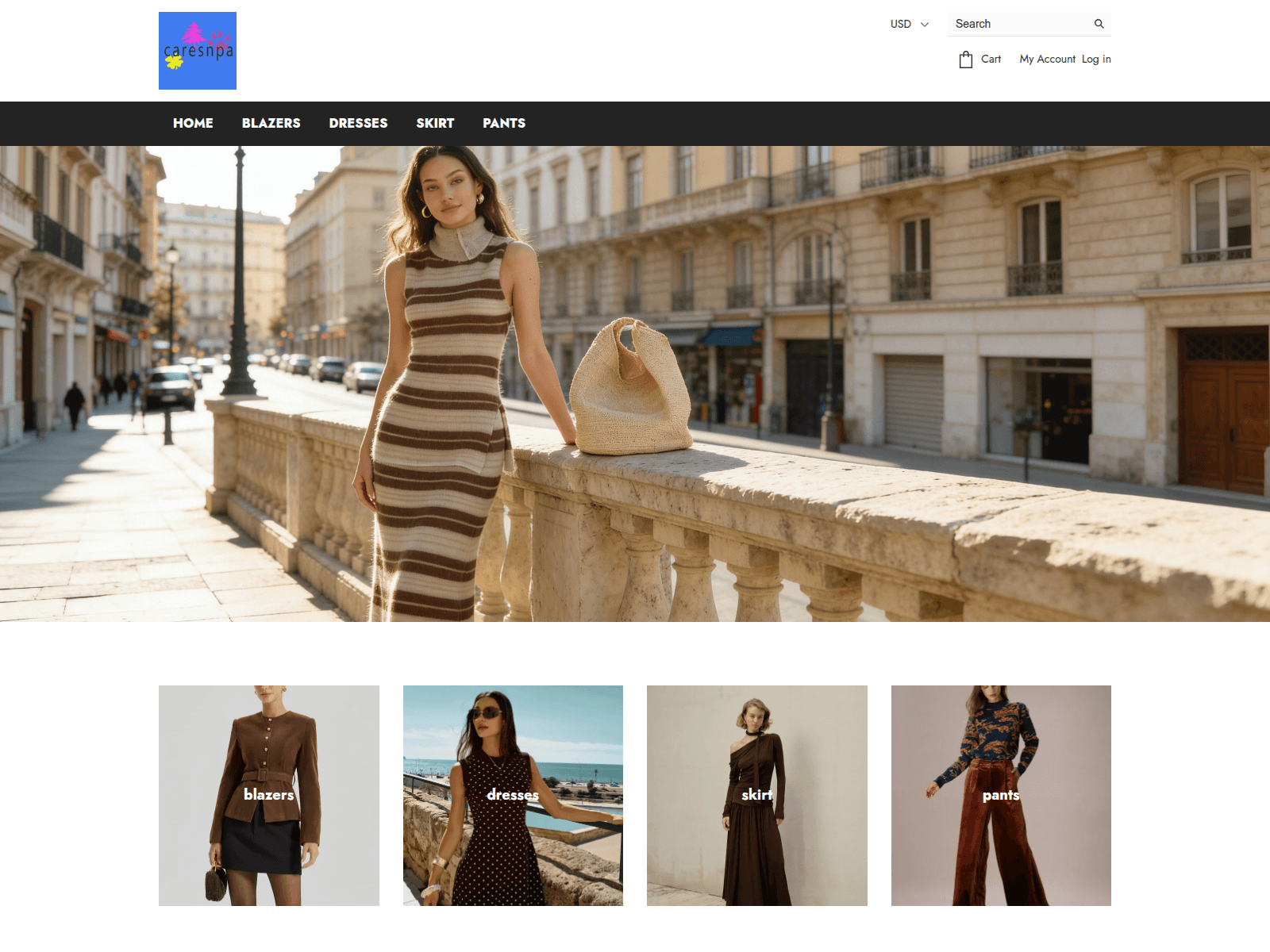Click the Log in link

(x=1096, y=59)
